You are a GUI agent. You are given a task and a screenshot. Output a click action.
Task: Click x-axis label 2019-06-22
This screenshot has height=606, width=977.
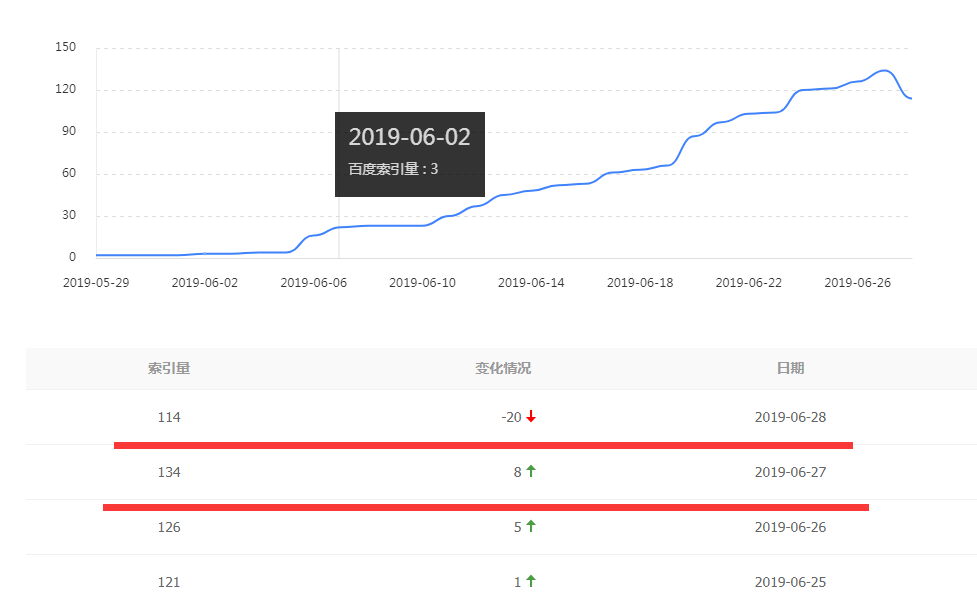tap(748, 283)
